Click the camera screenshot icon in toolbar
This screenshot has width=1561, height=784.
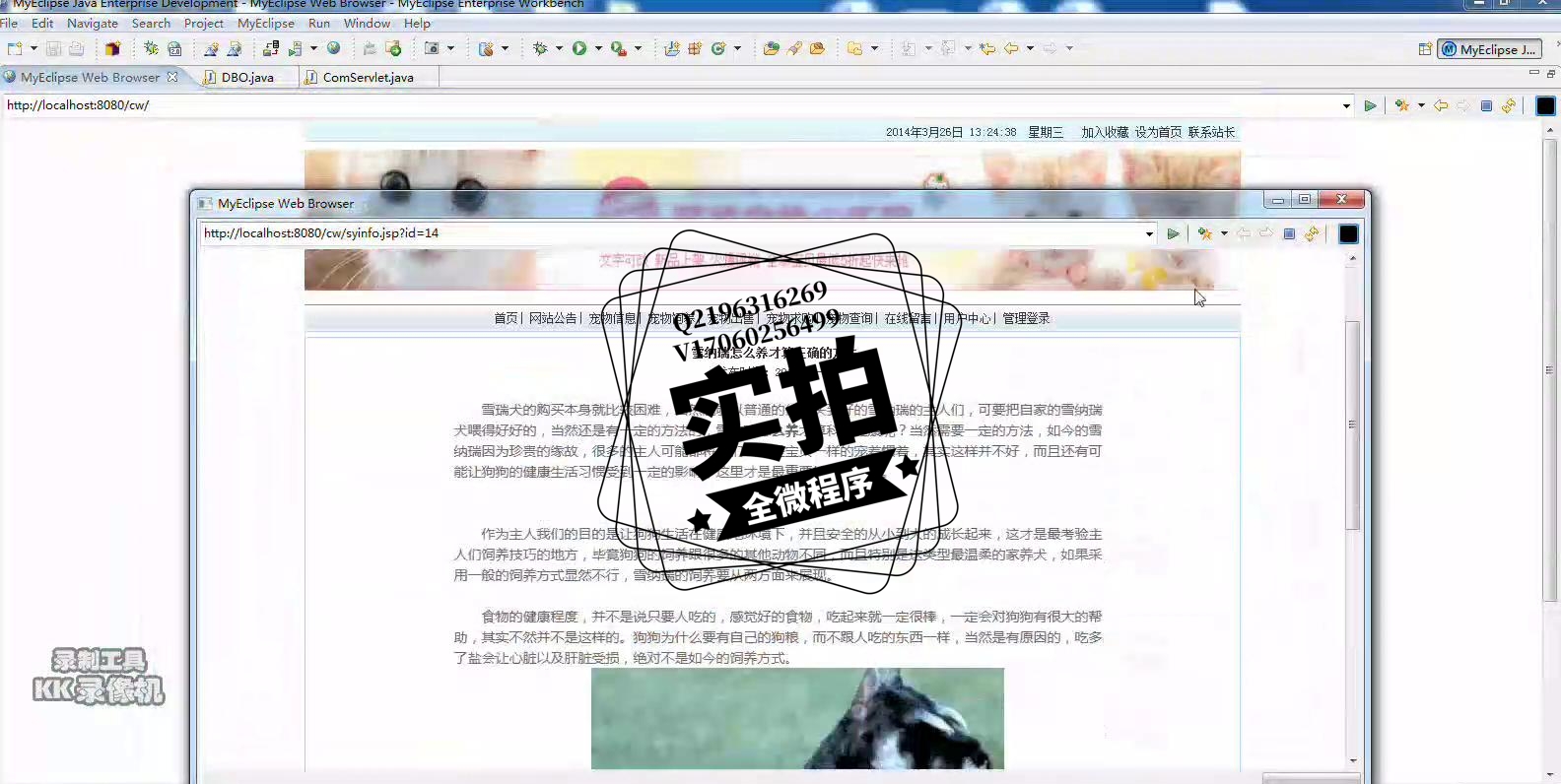432,48
